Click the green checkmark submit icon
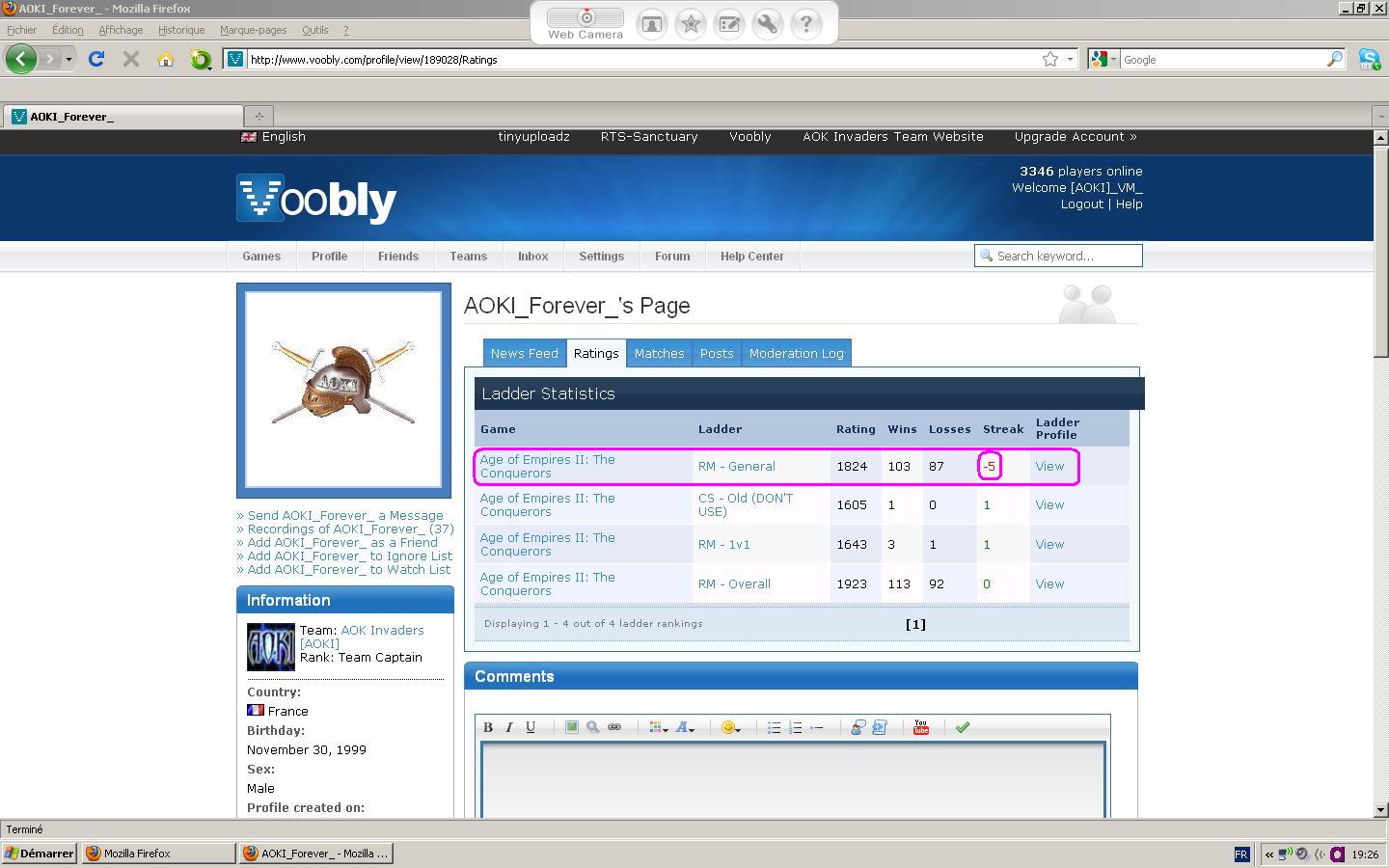1389x868 pixels. click(x=962, y=727)
